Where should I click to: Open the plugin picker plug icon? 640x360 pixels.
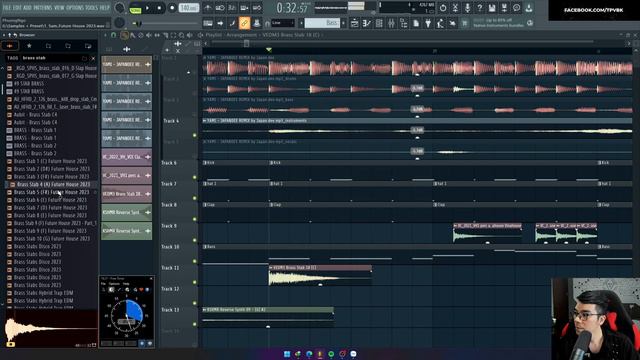click(x=428, y=23)
